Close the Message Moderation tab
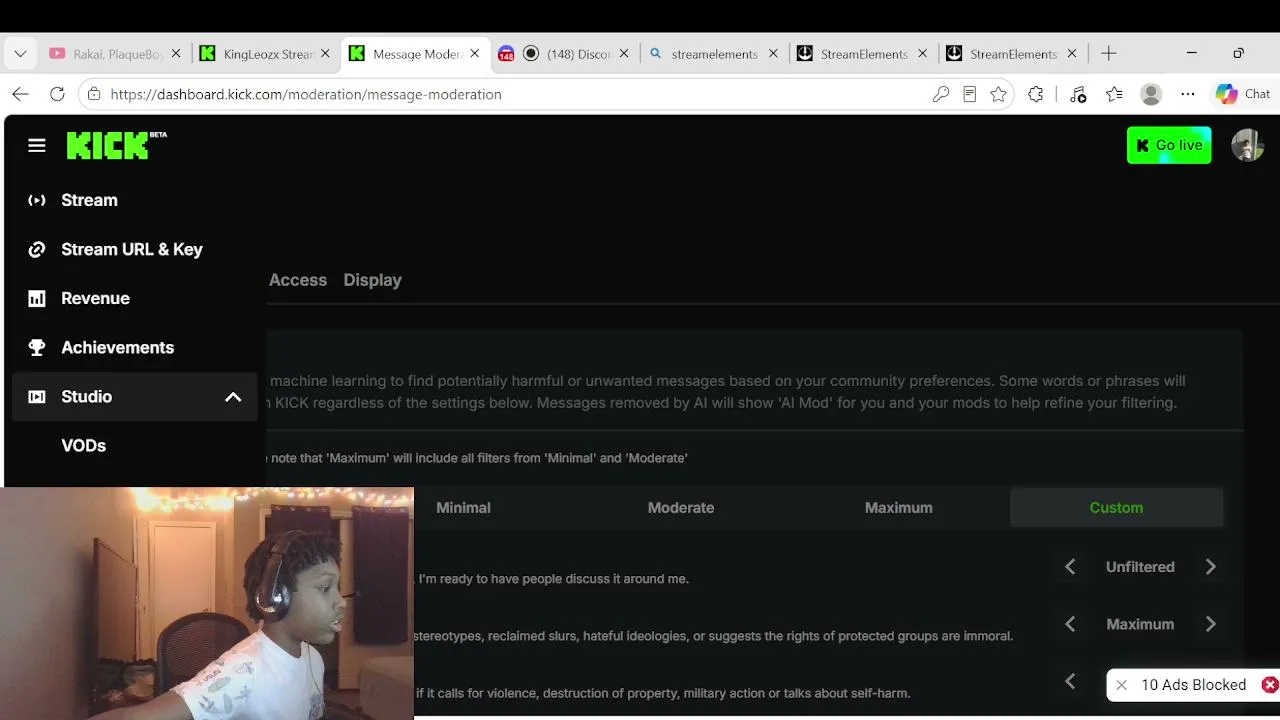This screenshot has width=1280, height=720. 475,54
